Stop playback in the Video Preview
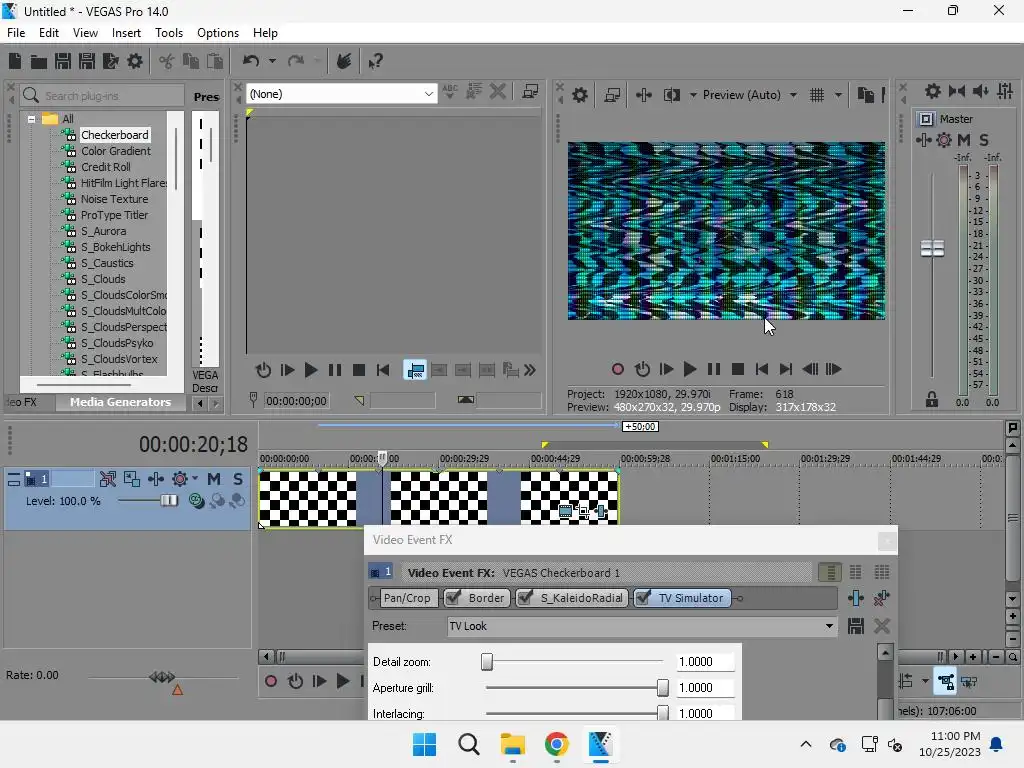Image resolution: width=1024 pixels, height=768 pixels. (x=738, y=370)
